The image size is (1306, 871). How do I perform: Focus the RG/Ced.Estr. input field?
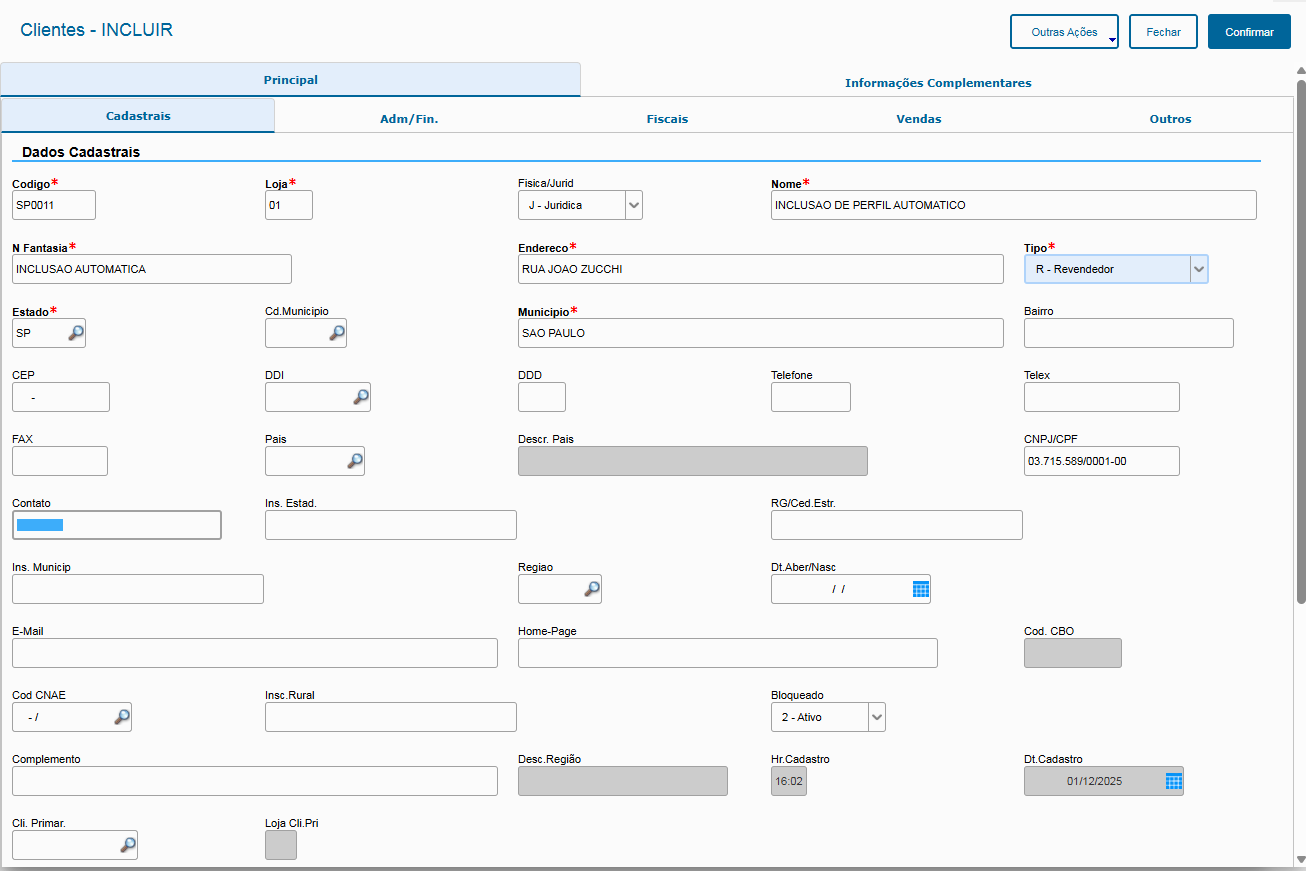(897, 525)
